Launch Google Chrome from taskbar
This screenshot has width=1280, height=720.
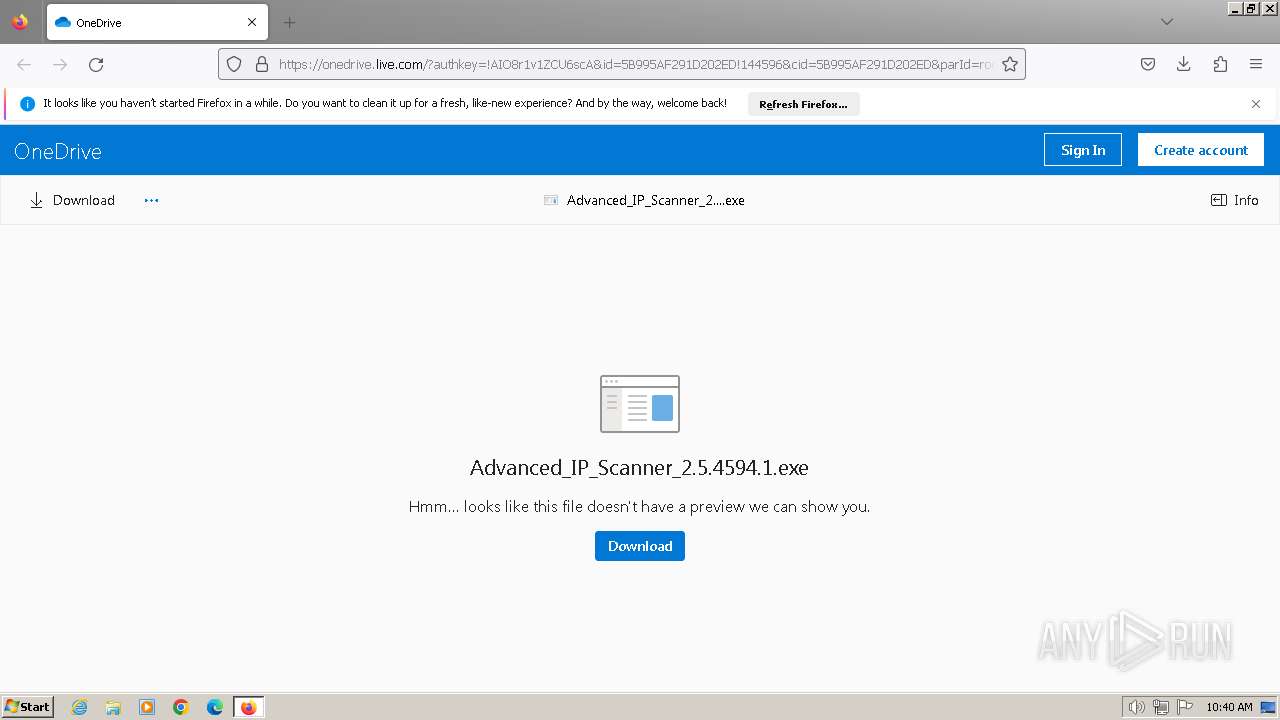[181, 707]
